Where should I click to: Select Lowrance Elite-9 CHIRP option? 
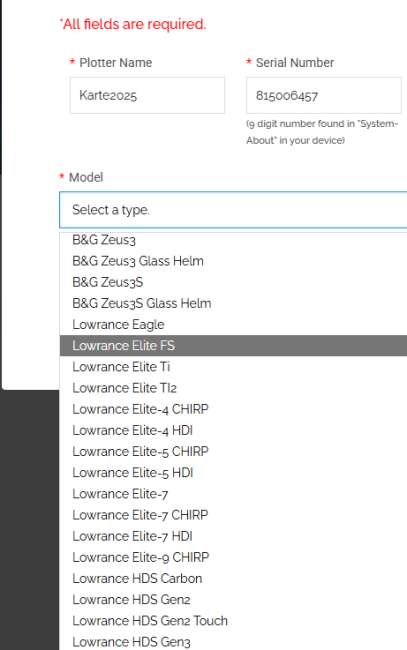click(233, 557)
